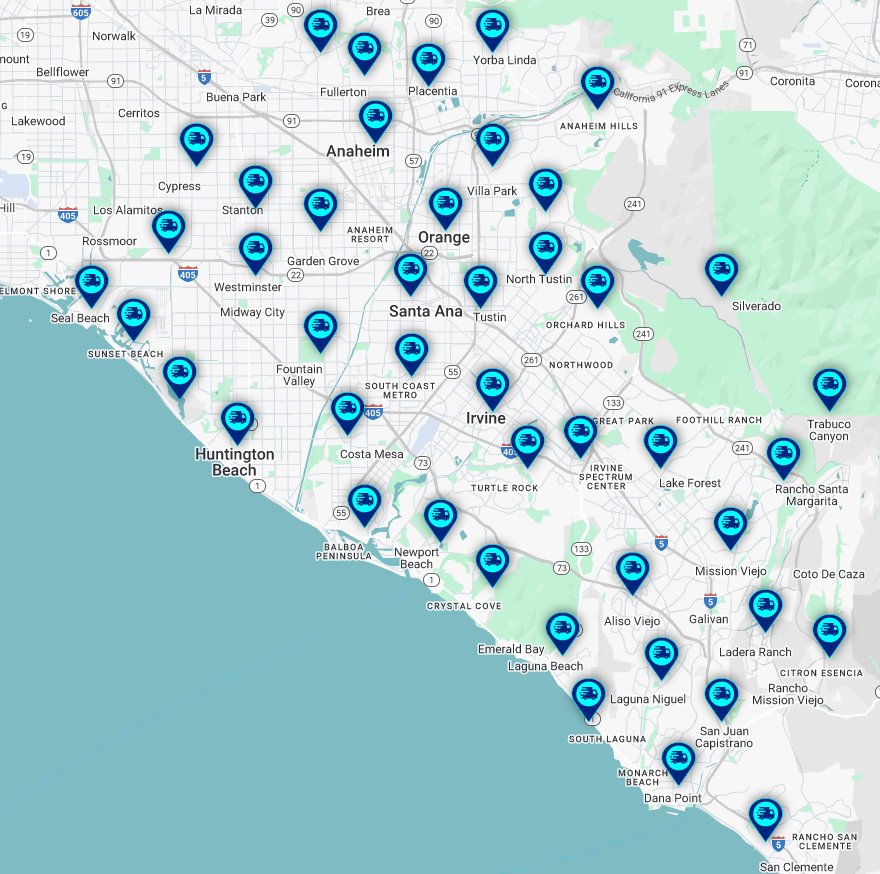Image resolution: width=880 pixels, height=874 pixels.
Task: Select the truck pin above Dana Point
Action: (678, 760)
